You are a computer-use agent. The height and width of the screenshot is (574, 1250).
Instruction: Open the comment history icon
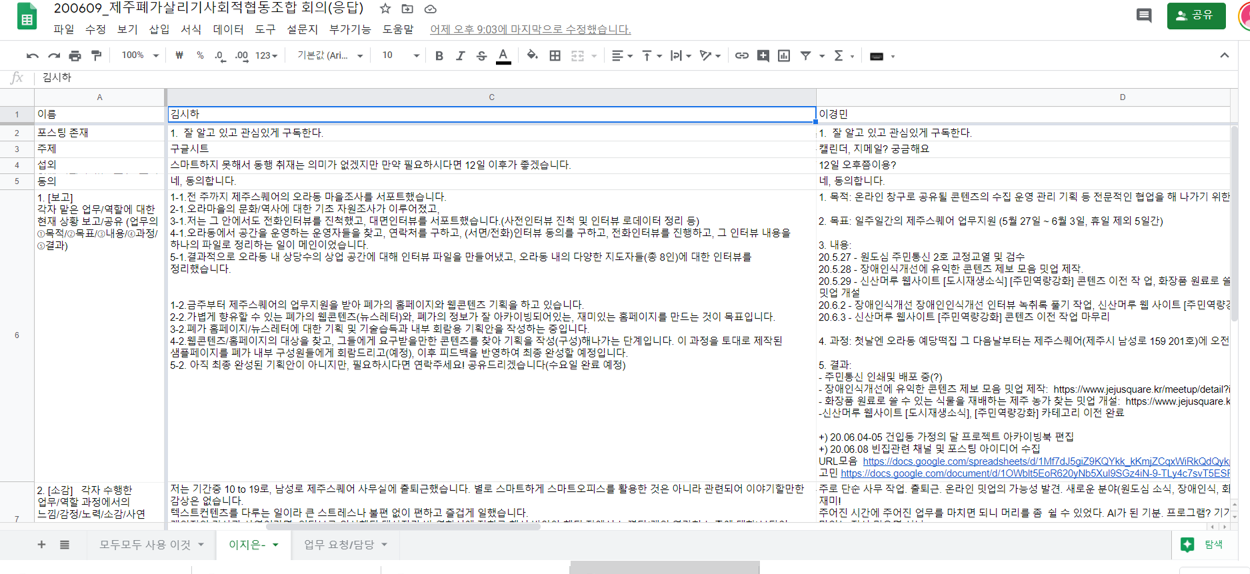(x=1144, y=16)
